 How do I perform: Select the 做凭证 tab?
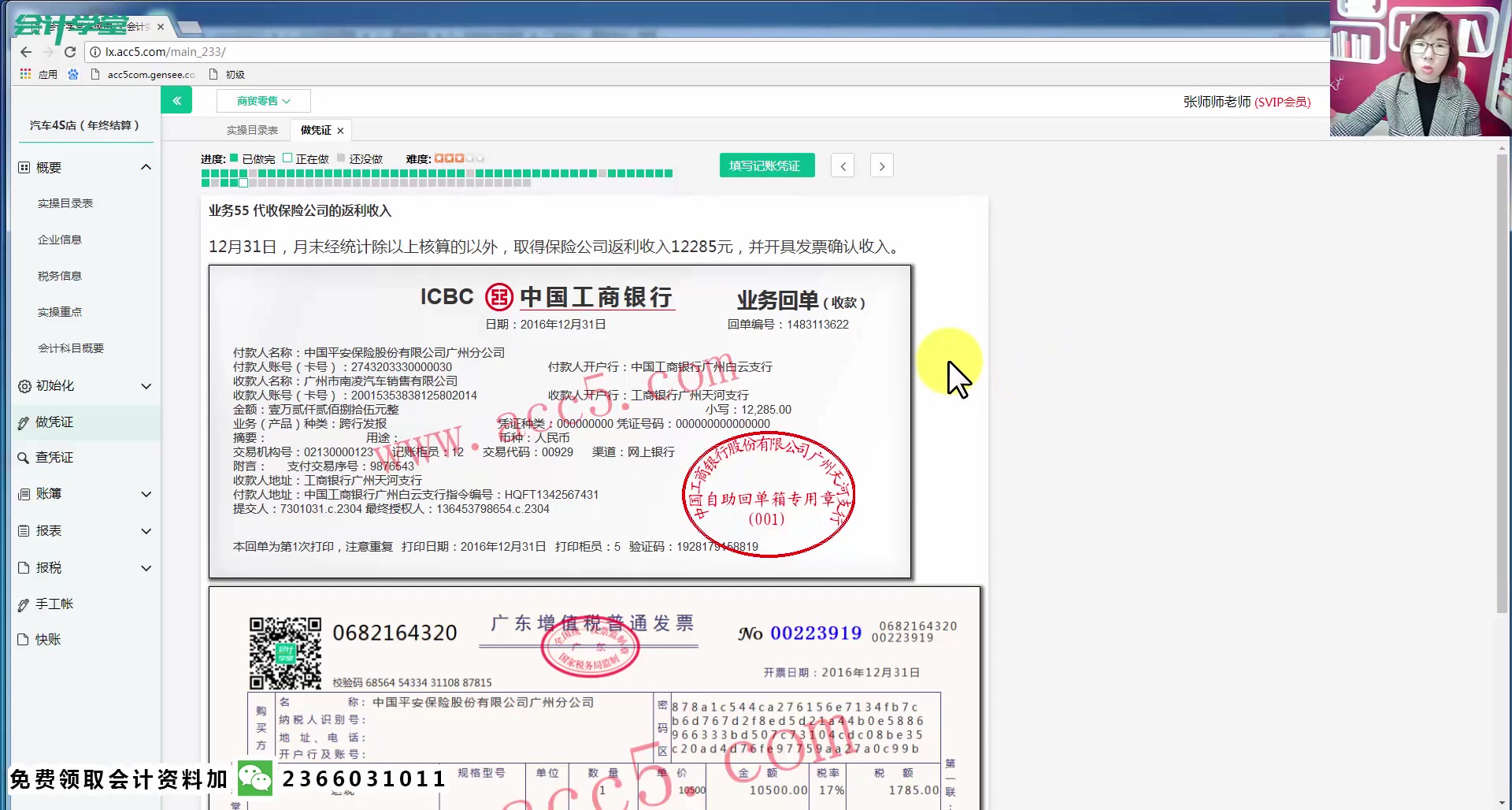coord(316,130)
